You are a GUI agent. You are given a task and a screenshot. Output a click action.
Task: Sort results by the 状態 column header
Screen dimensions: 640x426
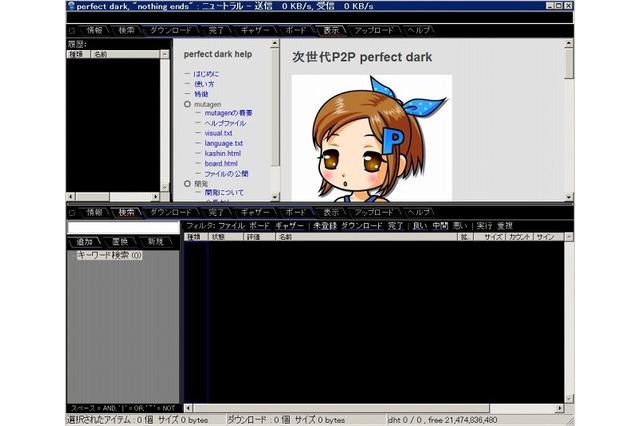click(x=226, y=237)
